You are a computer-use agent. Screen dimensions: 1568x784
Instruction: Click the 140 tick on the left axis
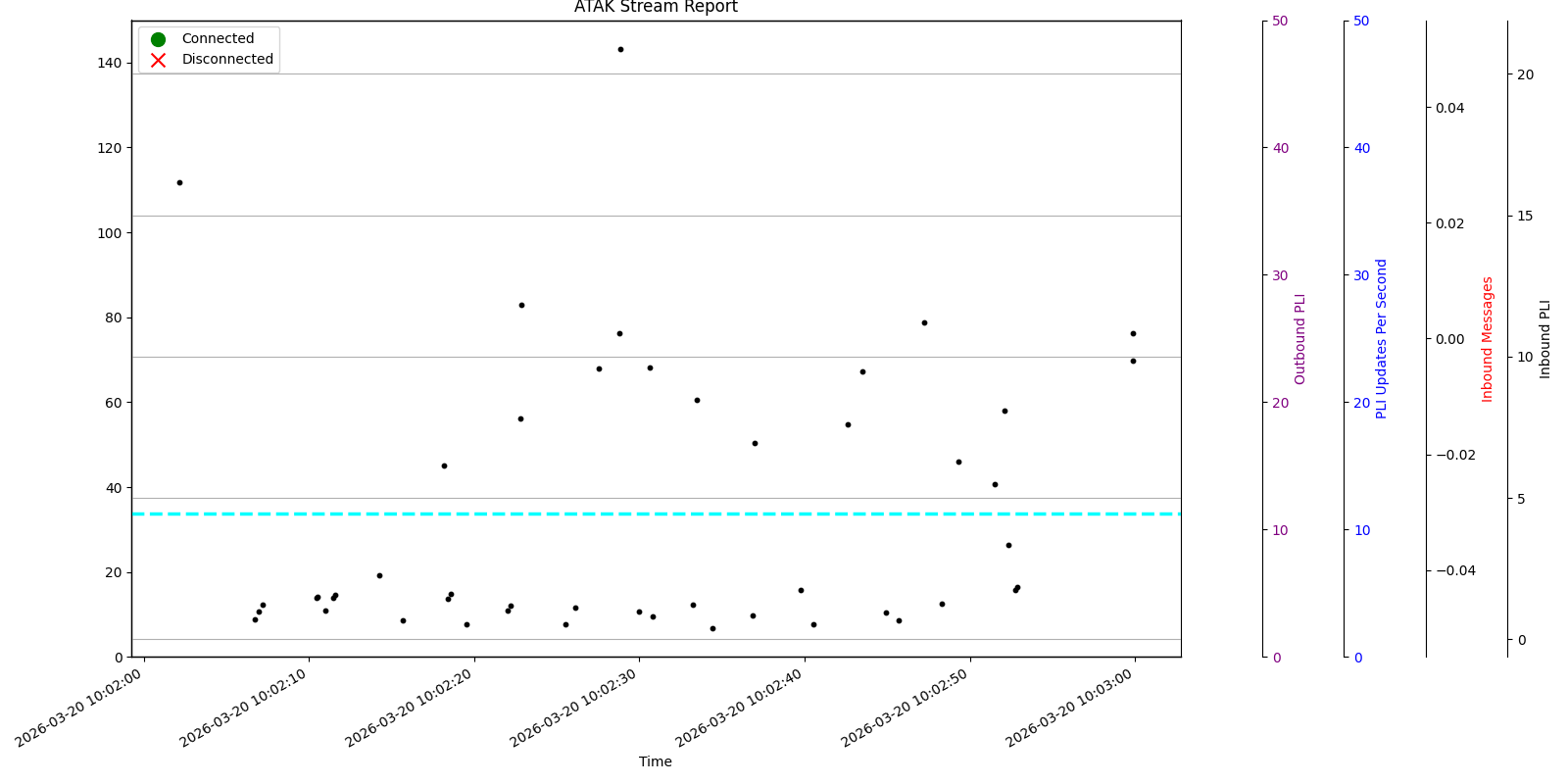(x=110, y=63)
